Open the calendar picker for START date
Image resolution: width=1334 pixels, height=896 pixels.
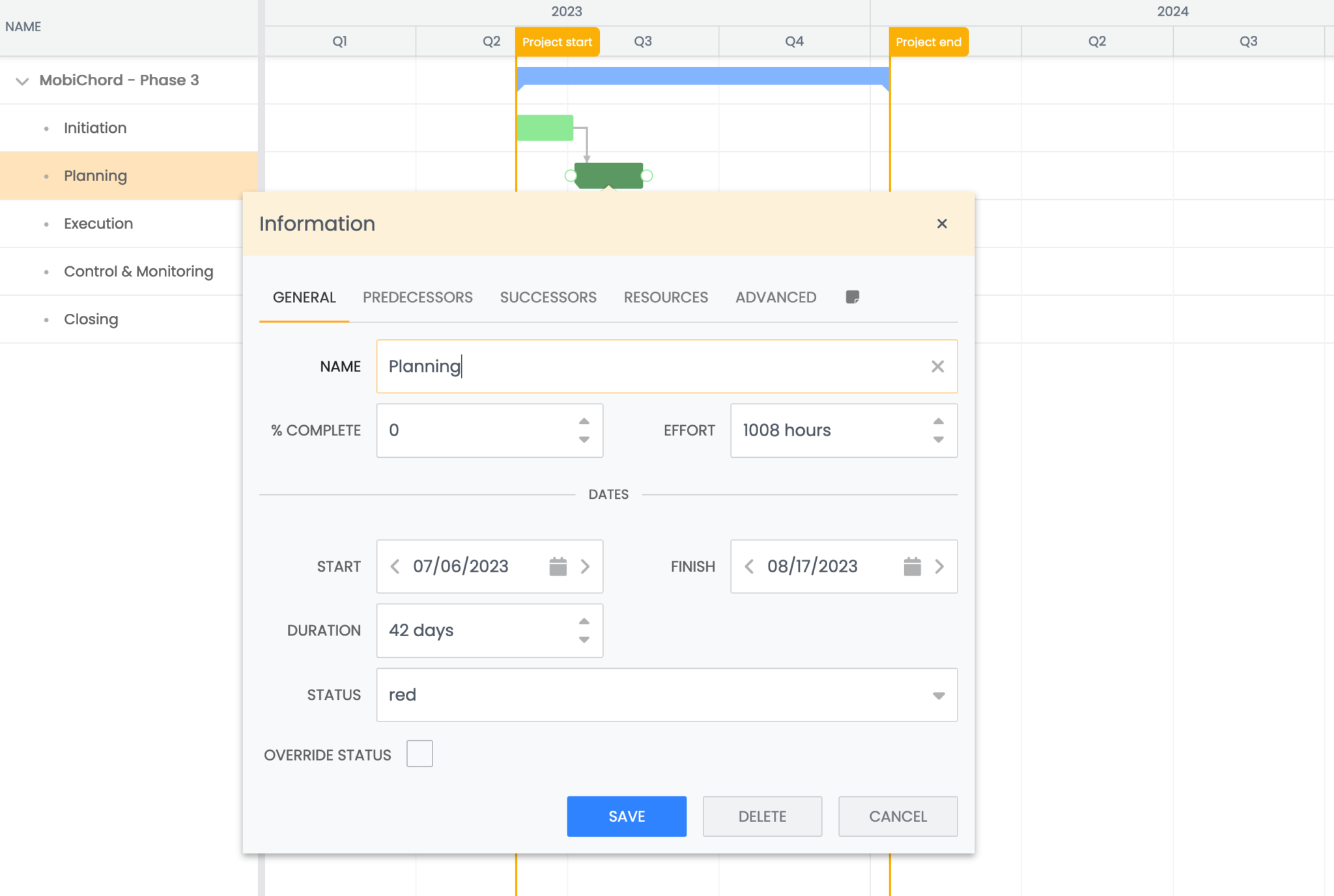(558, 567)
